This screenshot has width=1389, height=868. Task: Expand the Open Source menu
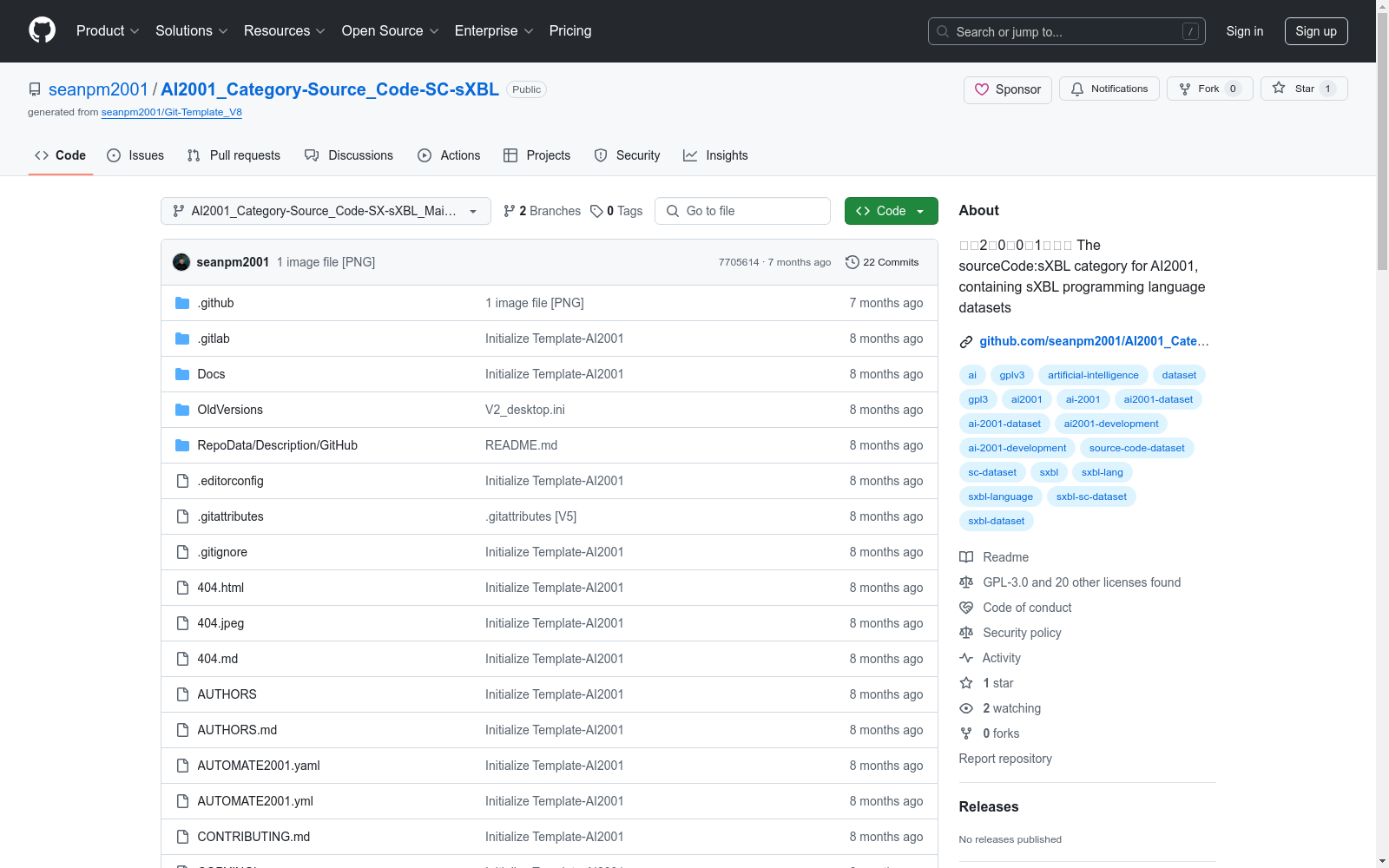391,30
